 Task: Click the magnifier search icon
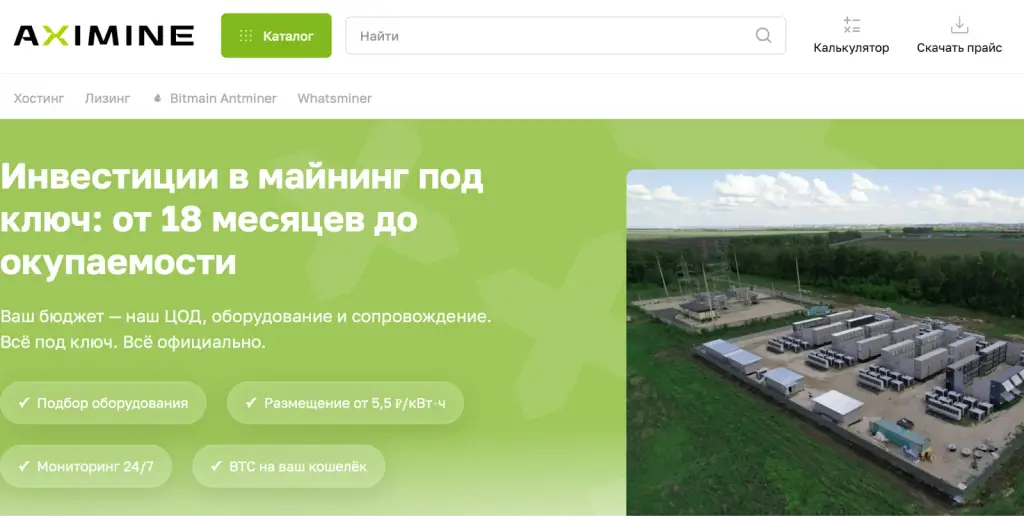[x=763, y=35]
